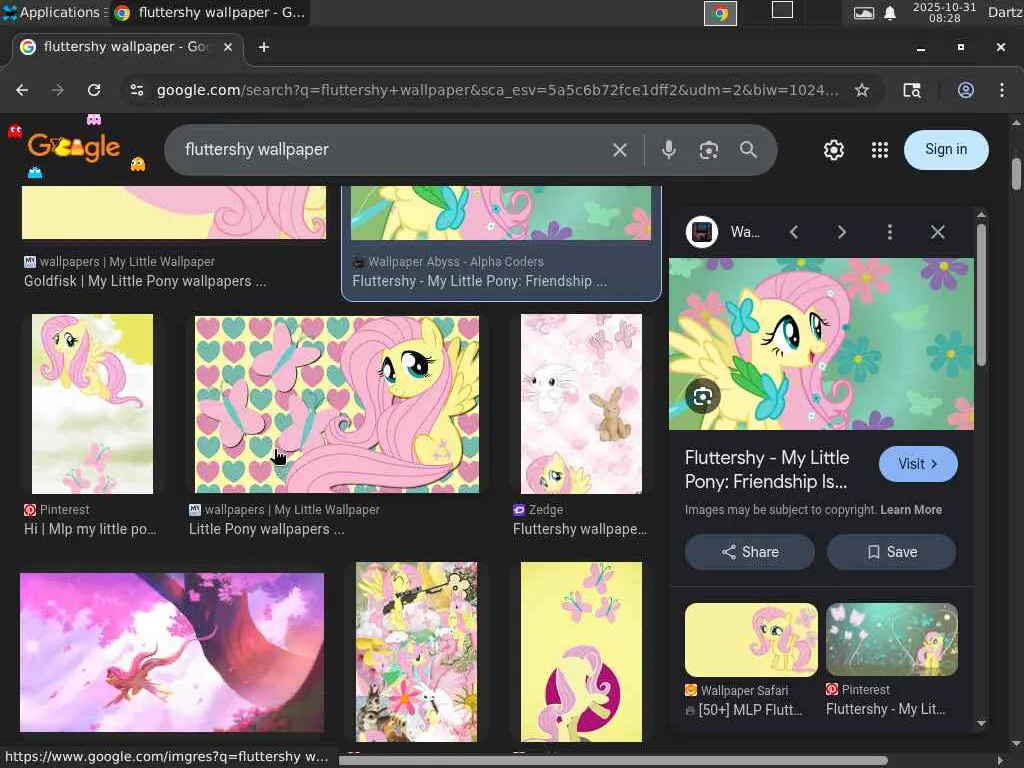
Task: Search by image with camera icon
Action: [709, 150]
